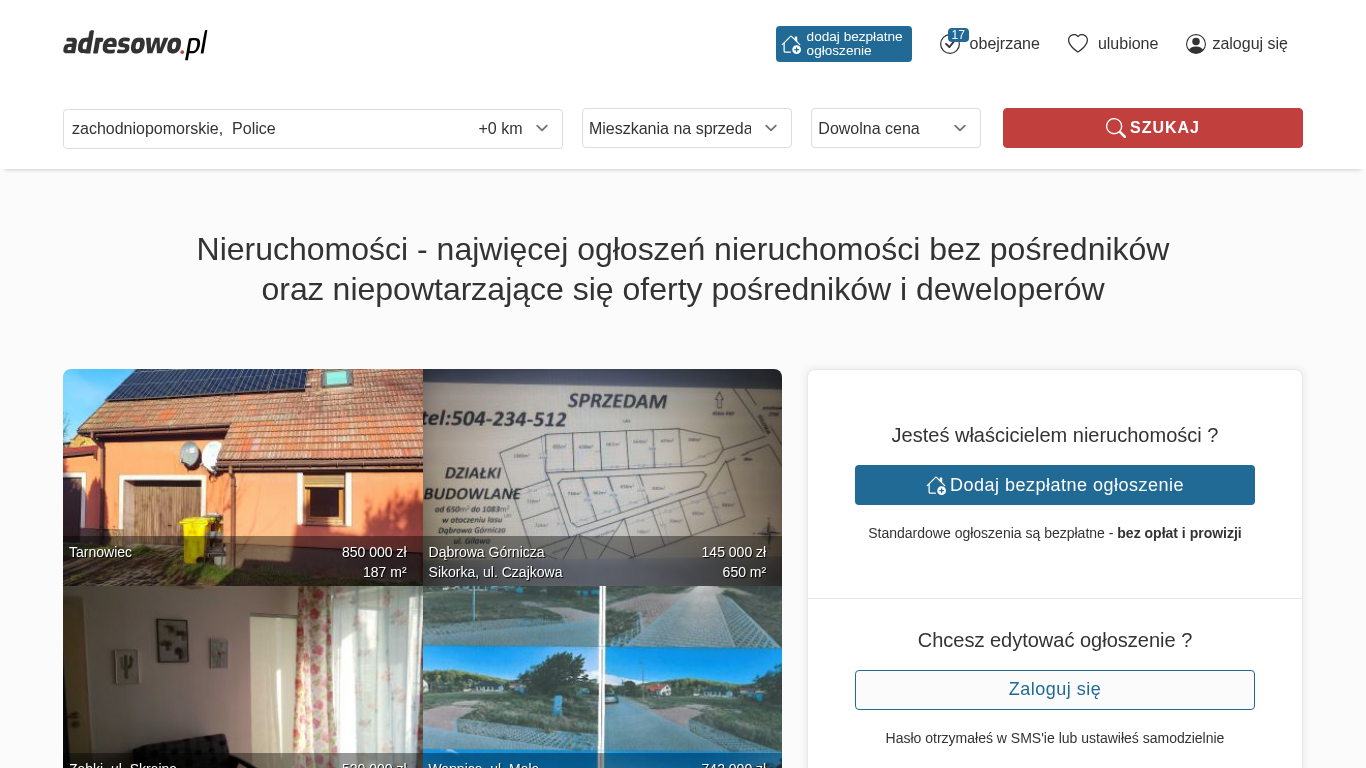Viewport: 1366px width, 768px height.
Task: Open the ulubione header link
Action: pos(1127,44)
